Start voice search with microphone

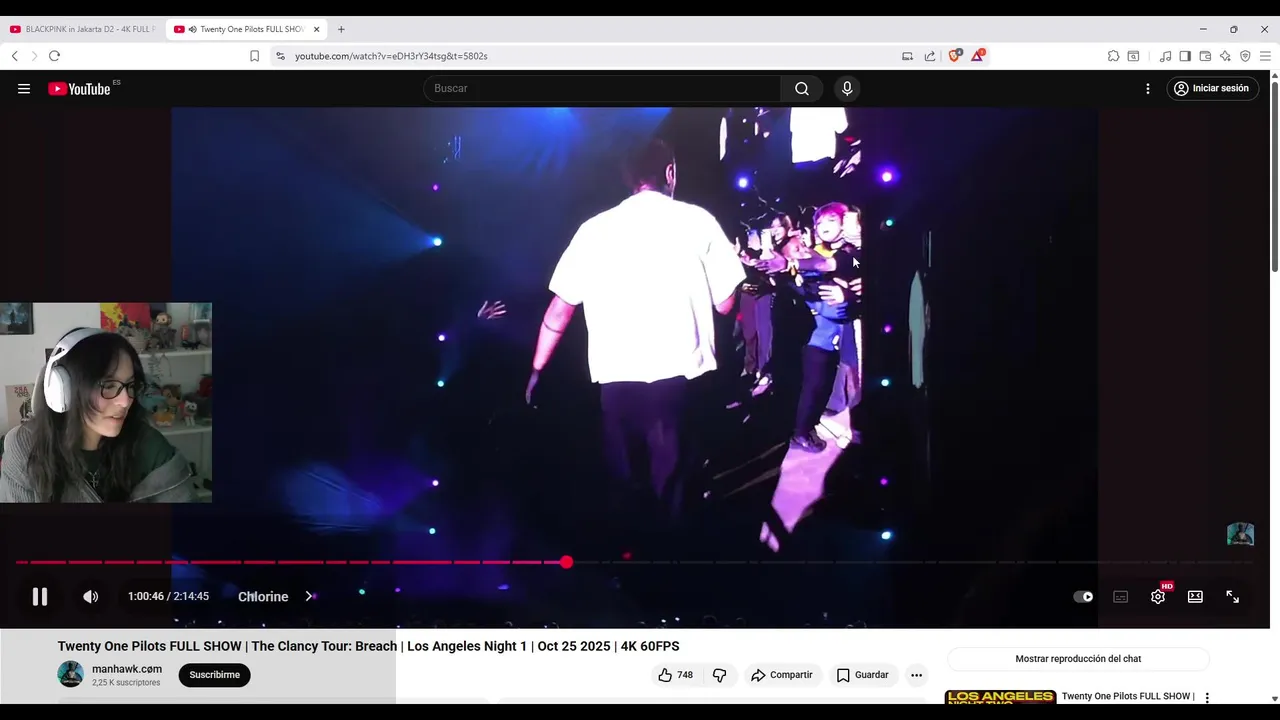point(847,88)
